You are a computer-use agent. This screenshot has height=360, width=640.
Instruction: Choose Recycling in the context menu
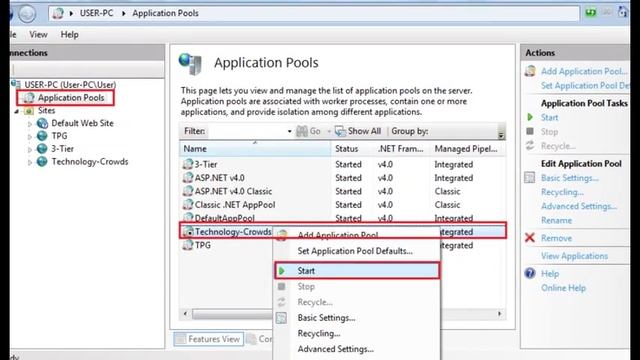319,333
